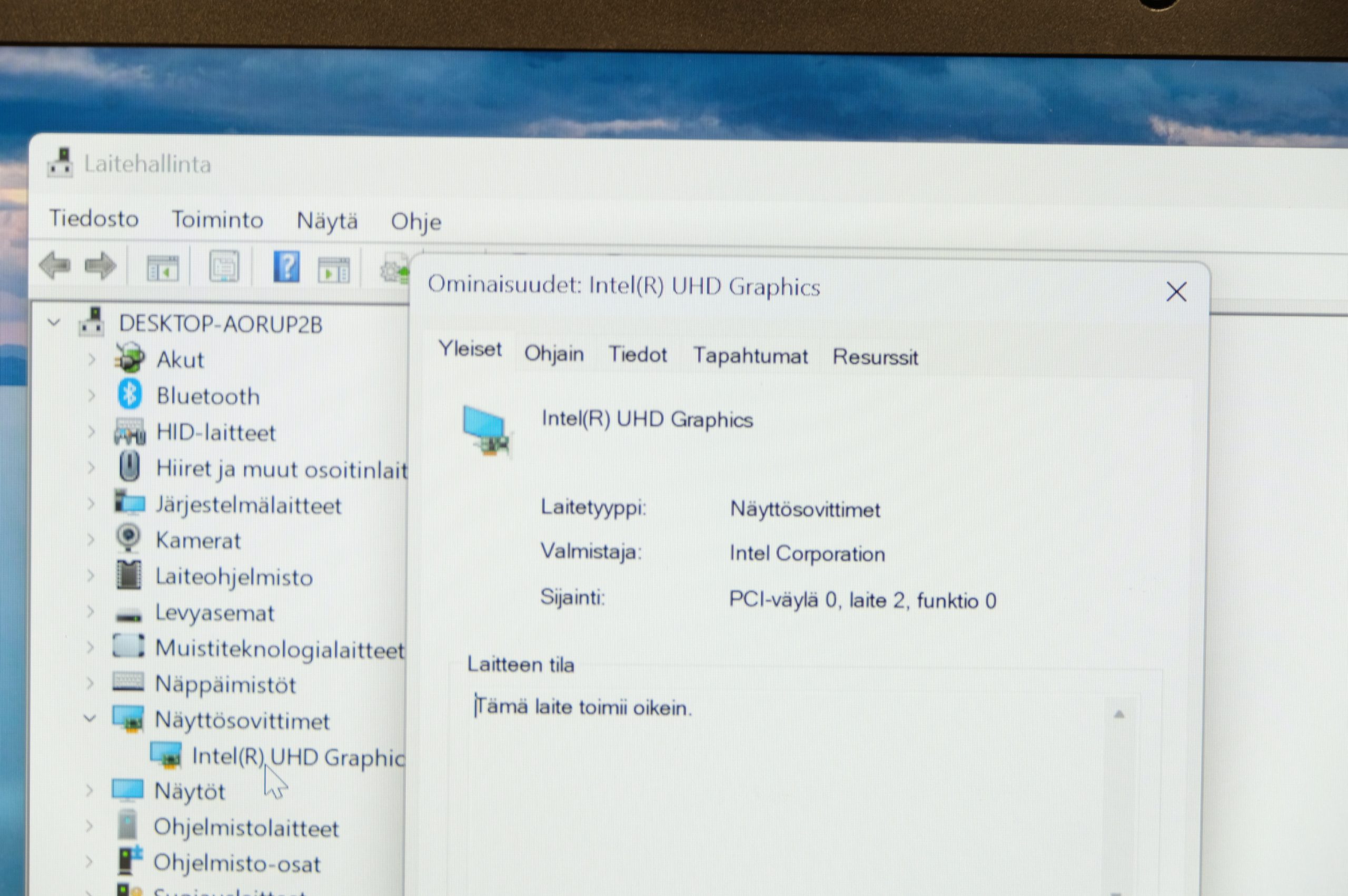Viewport: 1348px width, 896px height.
Task: Expand the Ohjelmistolaitteet chevron
Action: click(89, 825)
